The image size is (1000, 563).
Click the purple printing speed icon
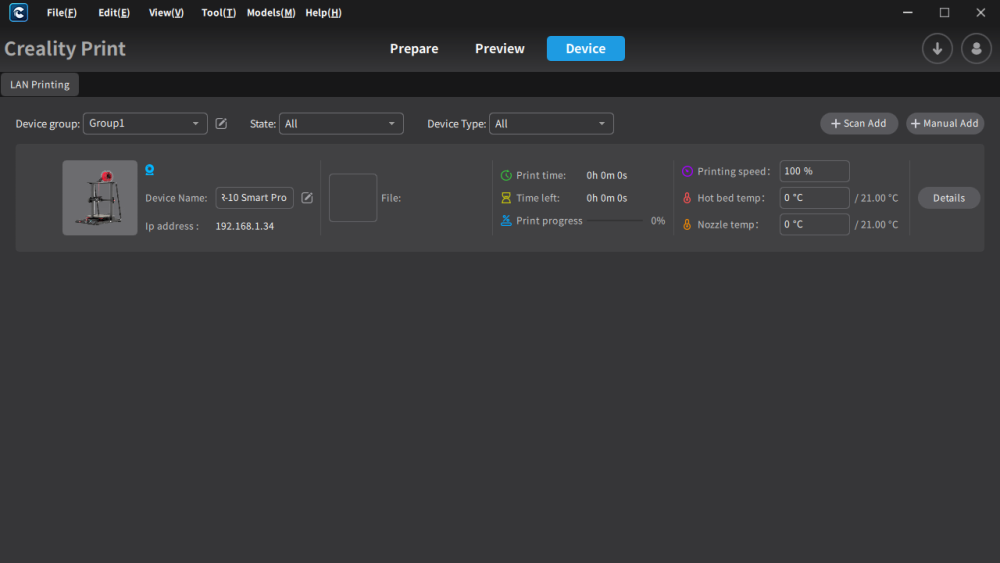[687, 171]
